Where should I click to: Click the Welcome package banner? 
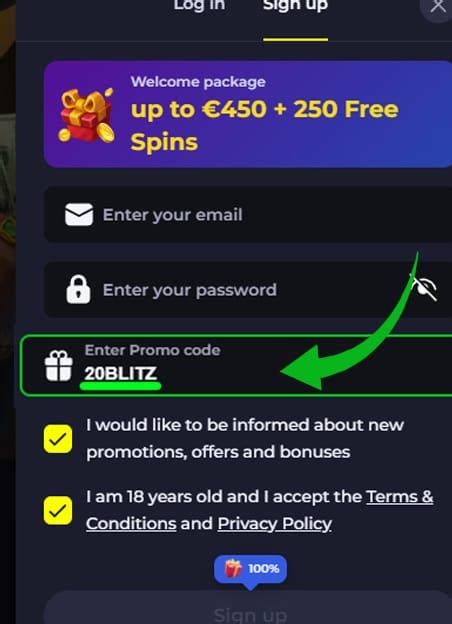(248, 114)
